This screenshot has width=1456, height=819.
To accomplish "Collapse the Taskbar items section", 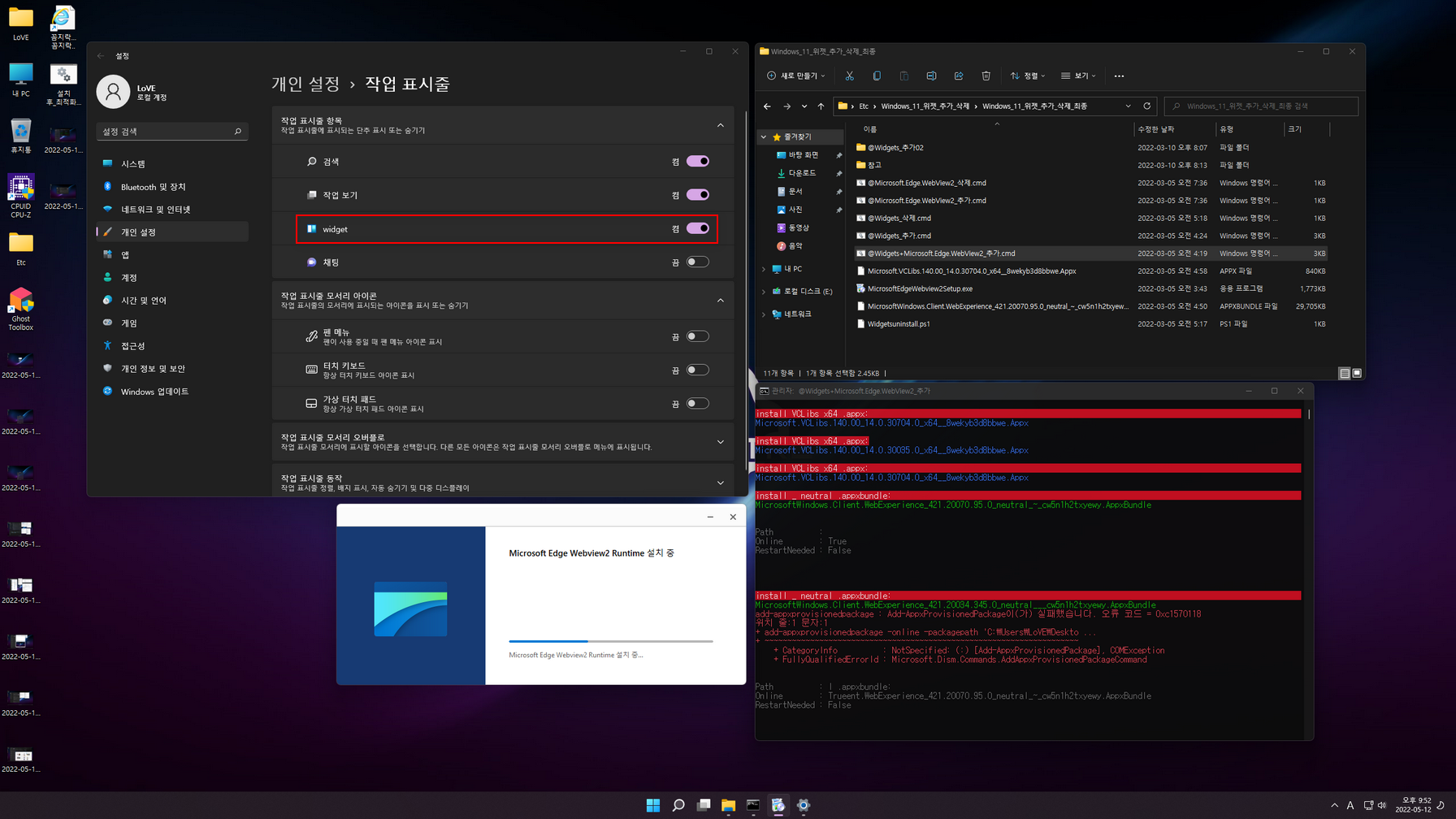I will tap(721, 125).
